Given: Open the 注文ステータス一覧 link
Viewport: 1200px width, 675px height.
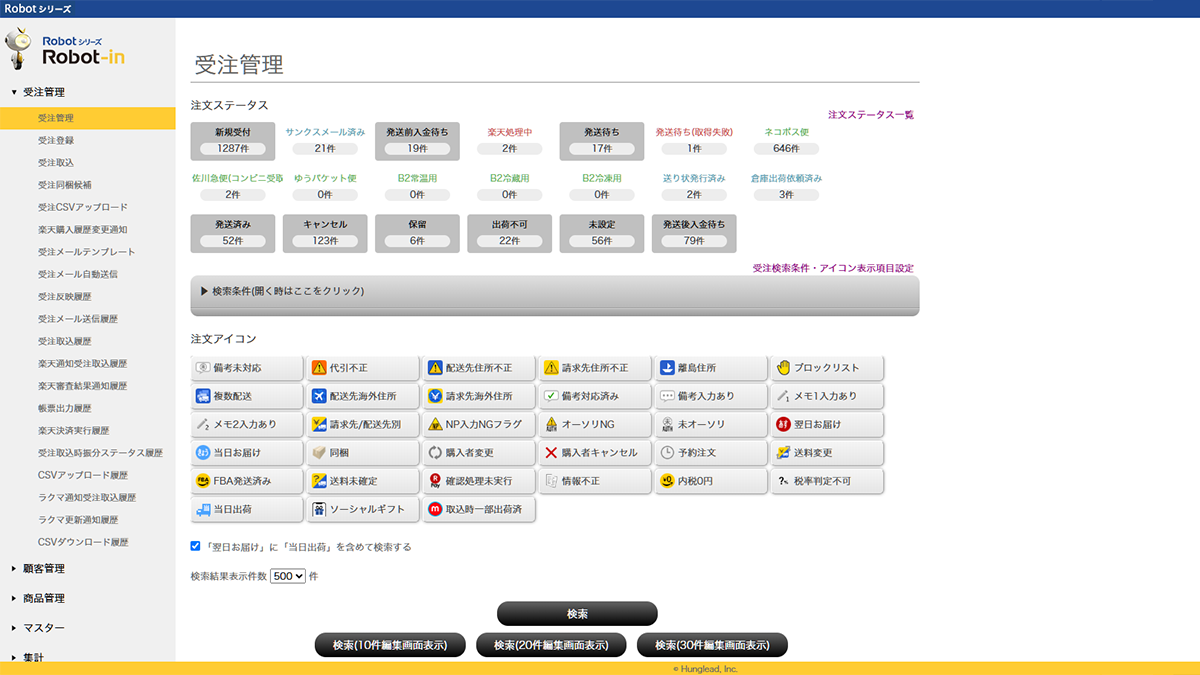Looking at the screenshot, I should pos(871,115).
